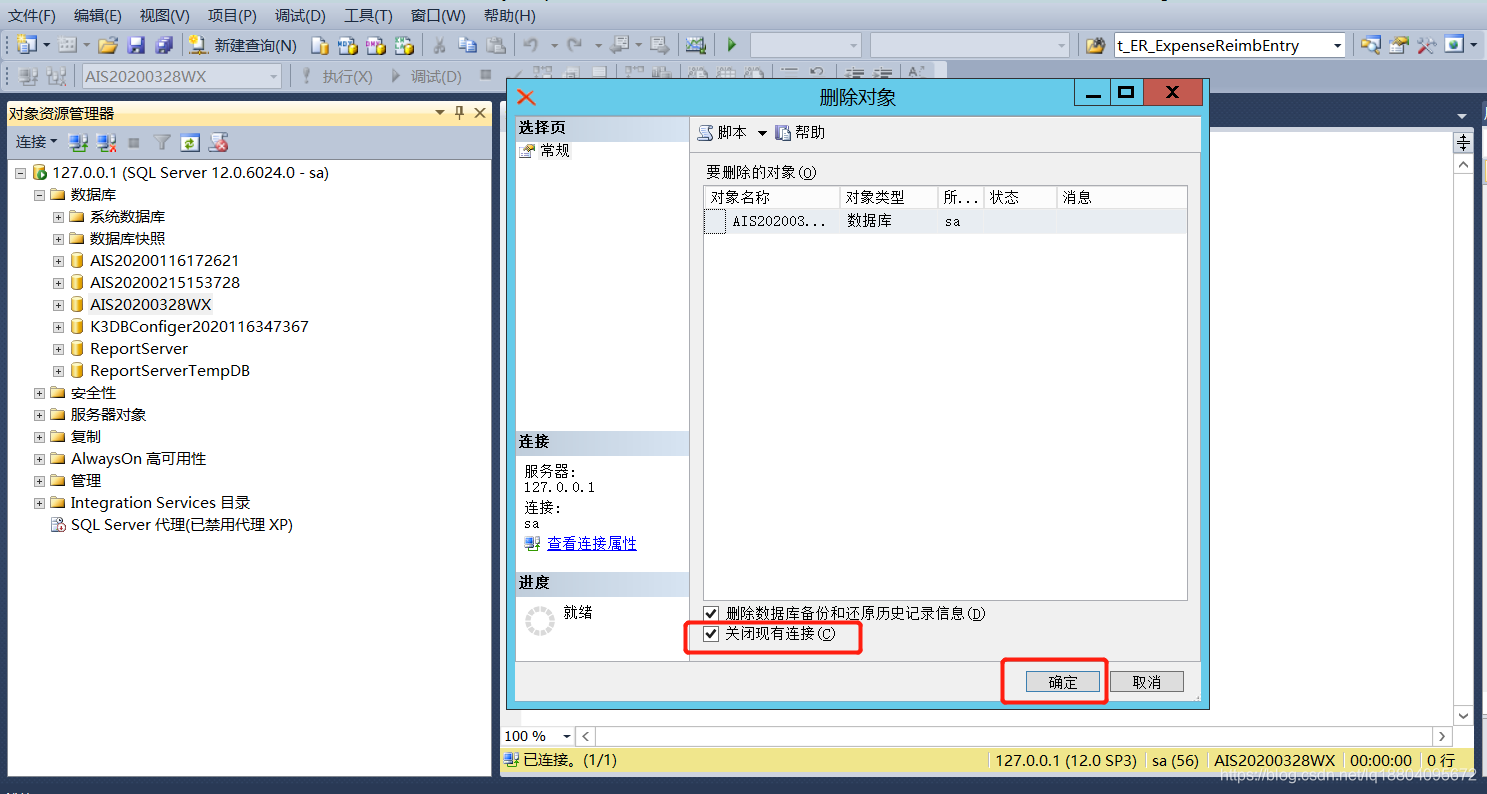Click the Open File folder icon

(108, 45)
